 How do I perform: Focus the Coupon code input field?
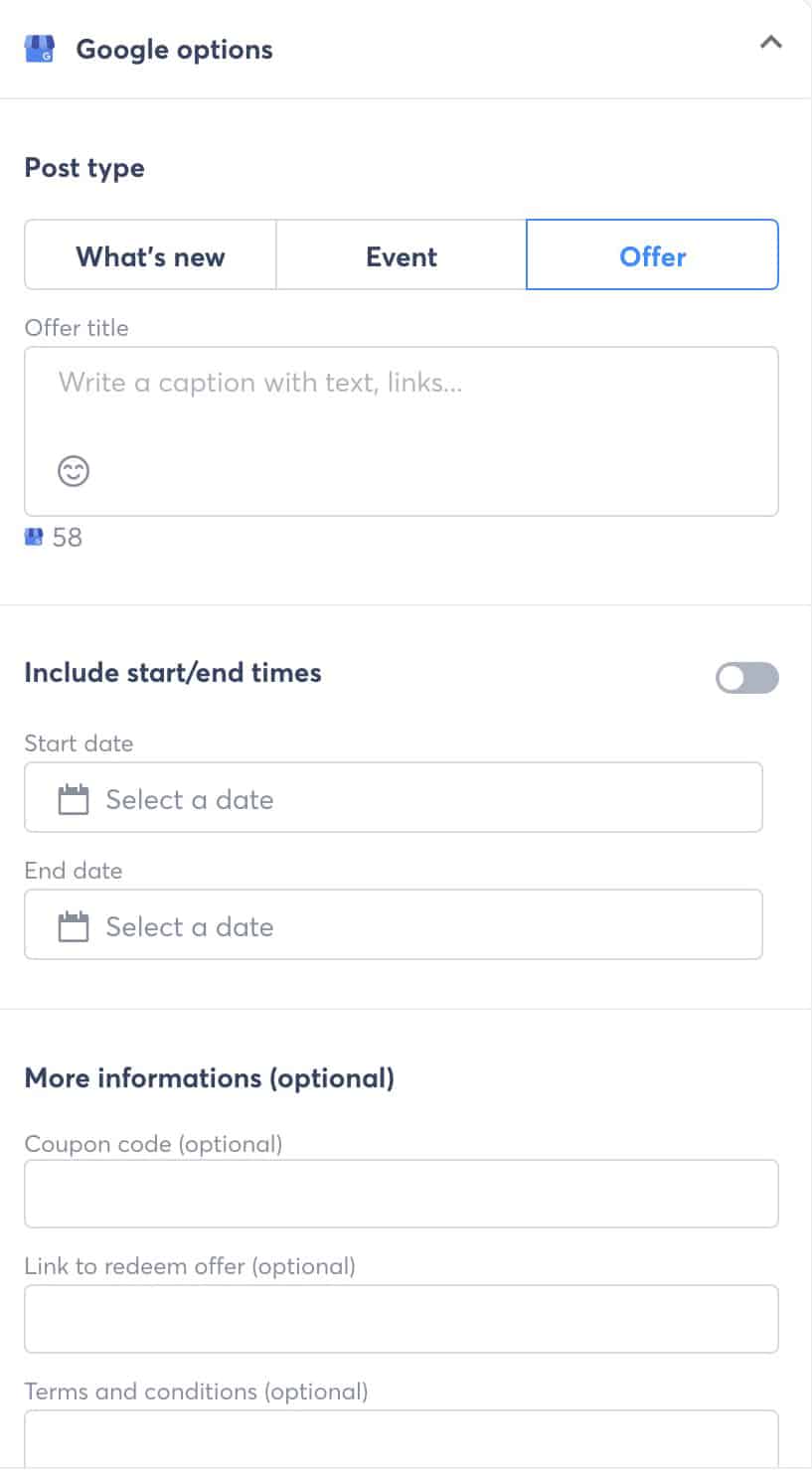[401, 1194]
